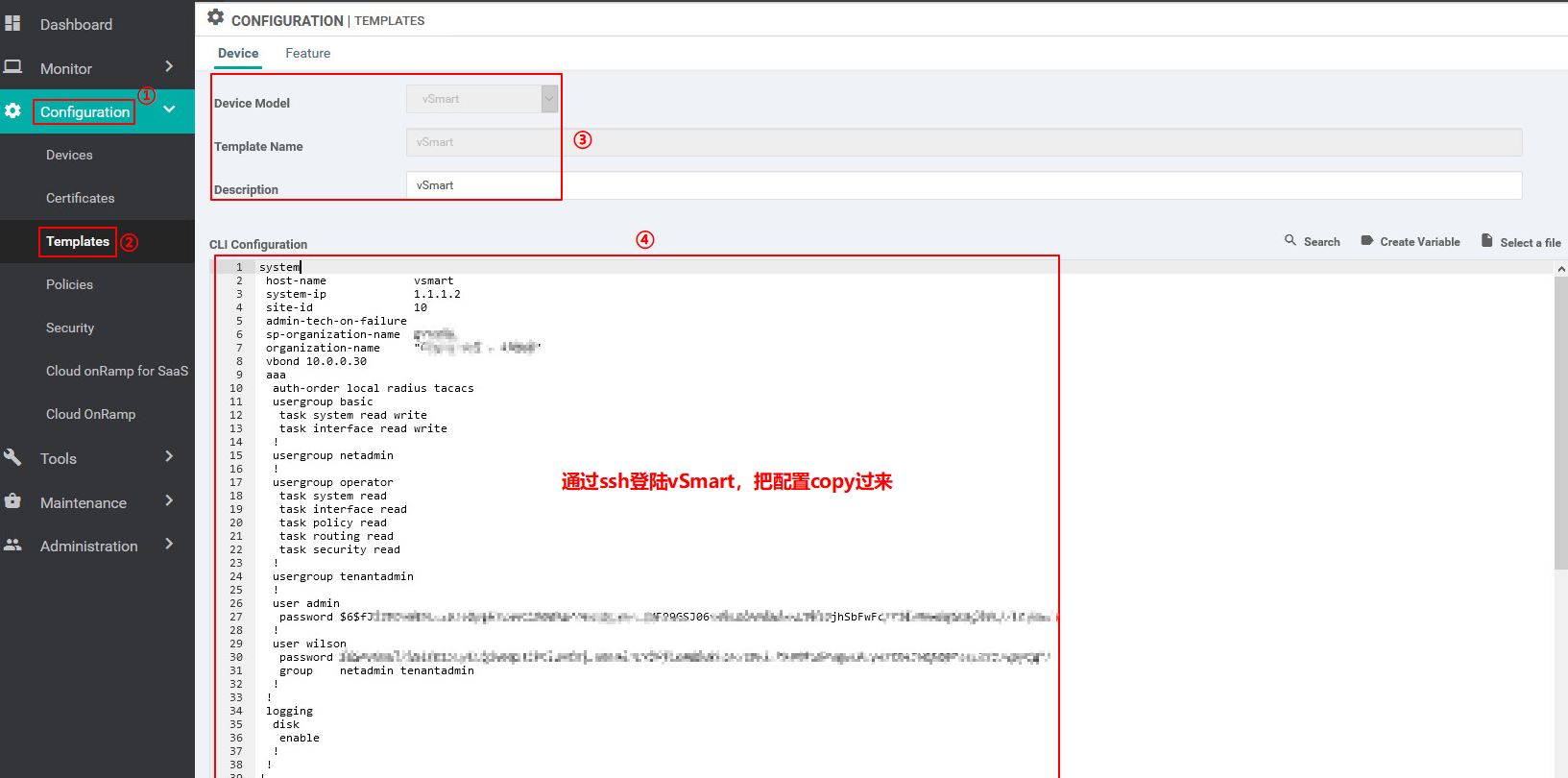
Task: Click the scrollbar up arrow
Action: pyautogui.click(x=1561, y=269)
